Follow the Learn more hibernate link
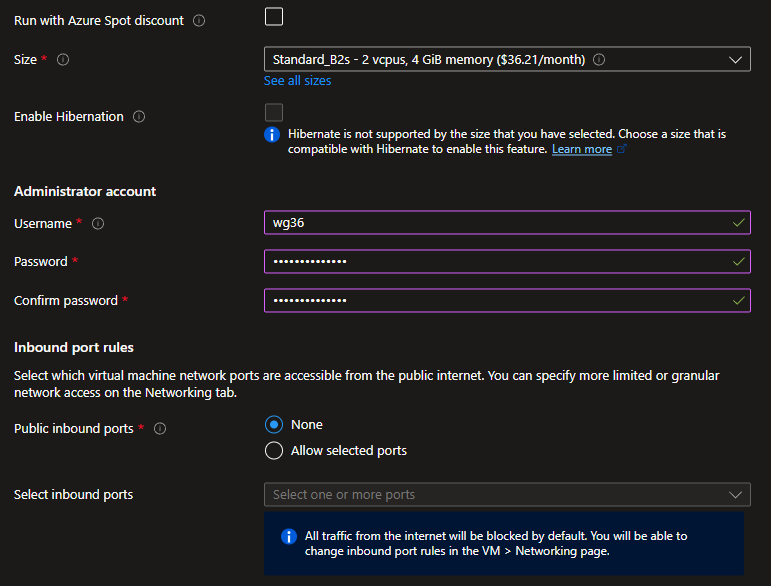Viewport: 771px width, 586px height. (x=581, y=149)
